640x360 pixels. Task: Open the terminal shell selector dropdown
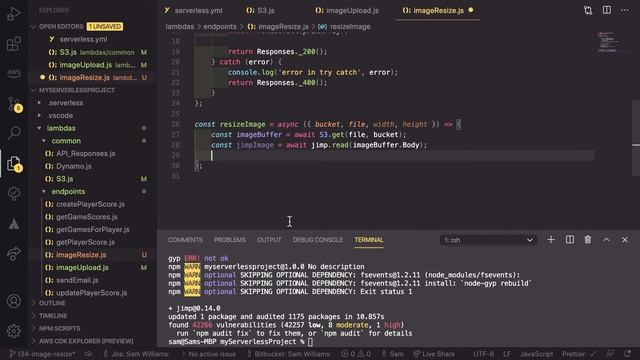488,240
